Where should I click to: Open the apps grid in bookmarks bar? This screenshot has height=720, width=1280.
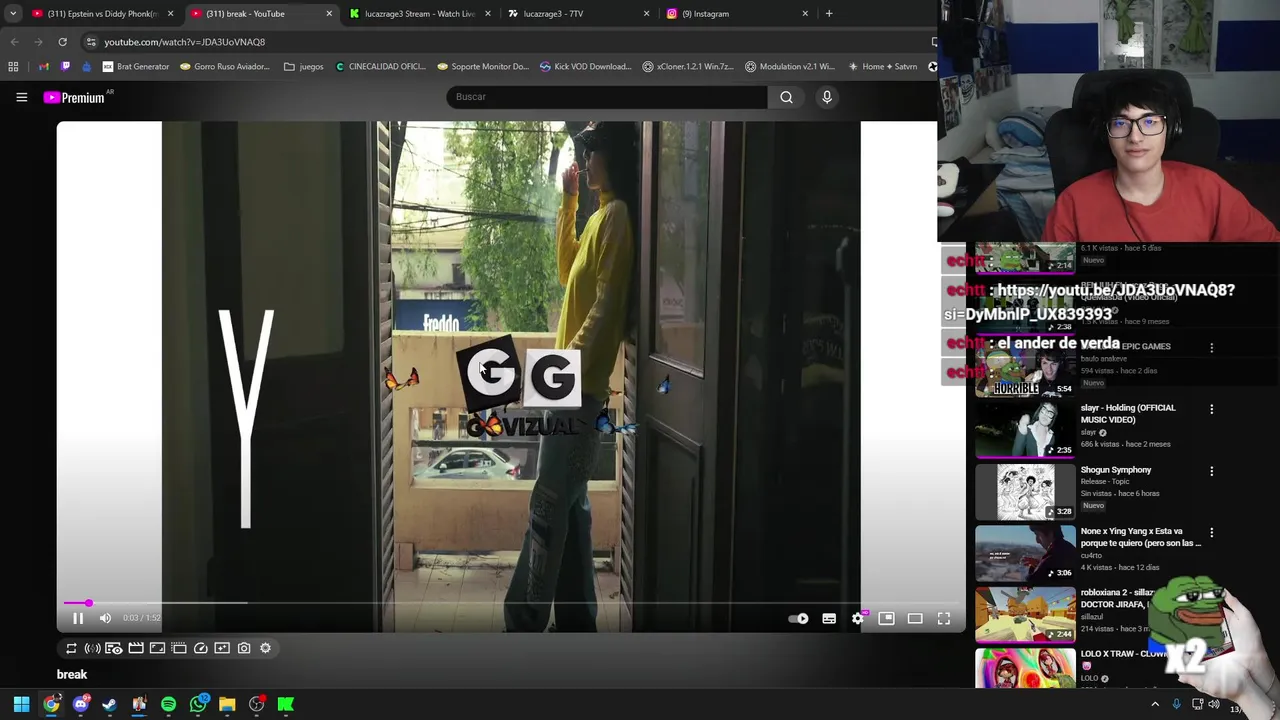coord(13,67)
